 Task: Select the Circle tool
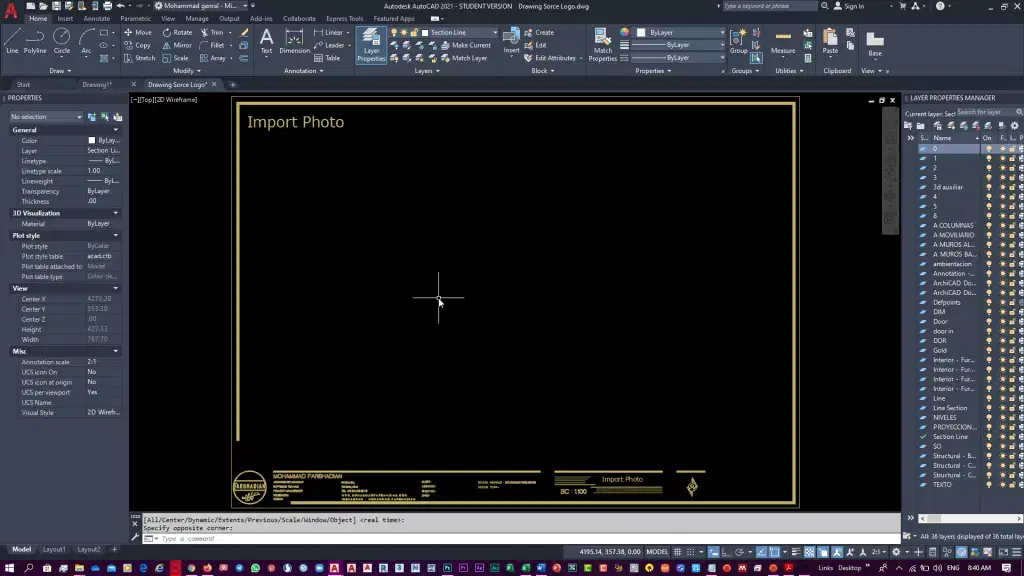point(62,39)
